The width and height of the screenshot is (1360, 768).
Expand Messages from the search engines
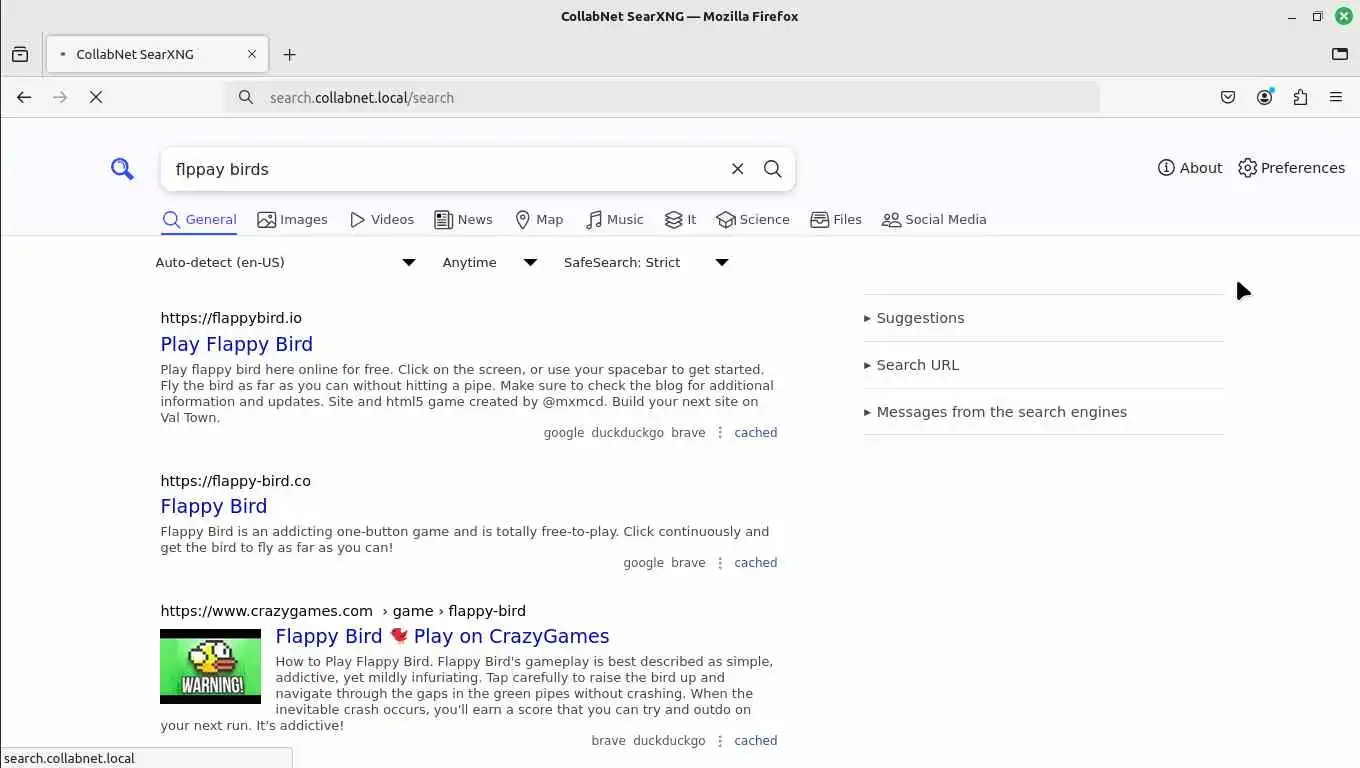click(x=1043, y=412)
